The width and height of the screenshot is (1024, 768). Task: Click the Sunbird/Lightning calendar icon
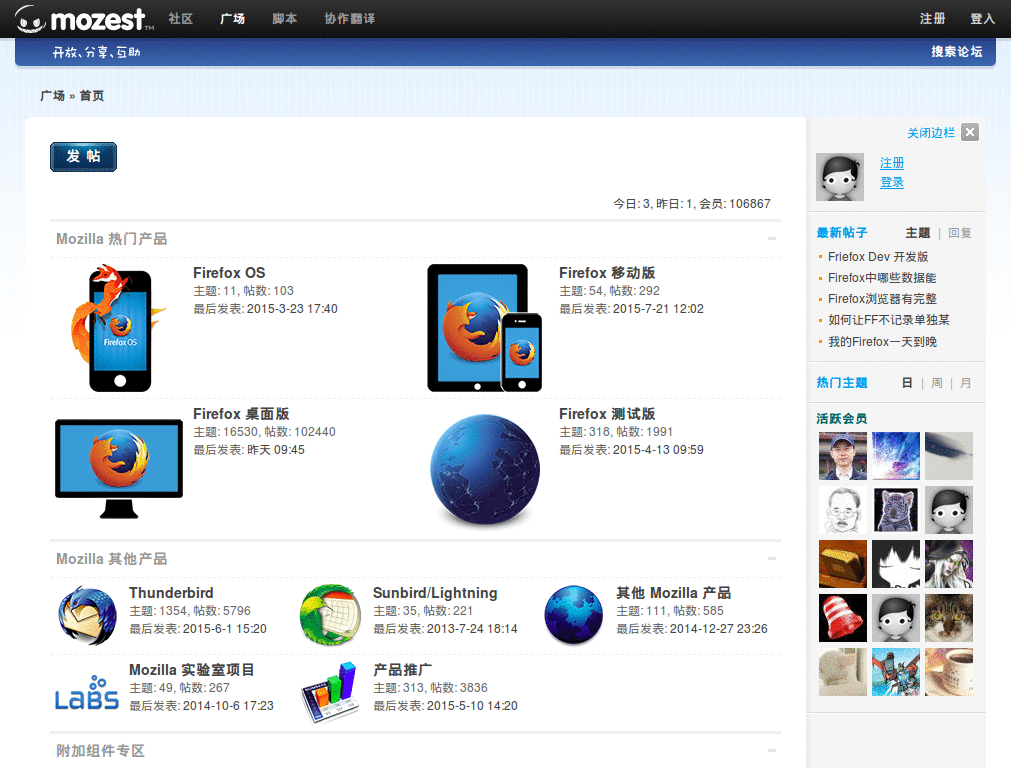[330, 615]
